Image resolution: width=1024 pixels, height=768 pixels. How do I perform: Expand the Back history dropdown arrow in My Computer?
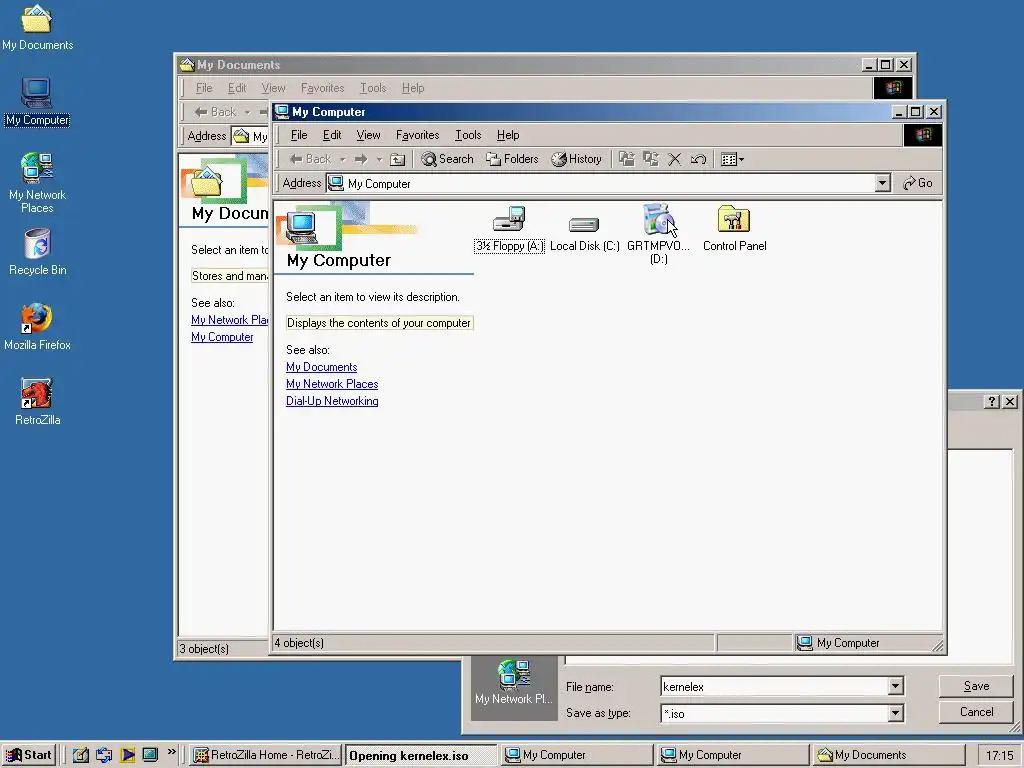tap(342, 159)
